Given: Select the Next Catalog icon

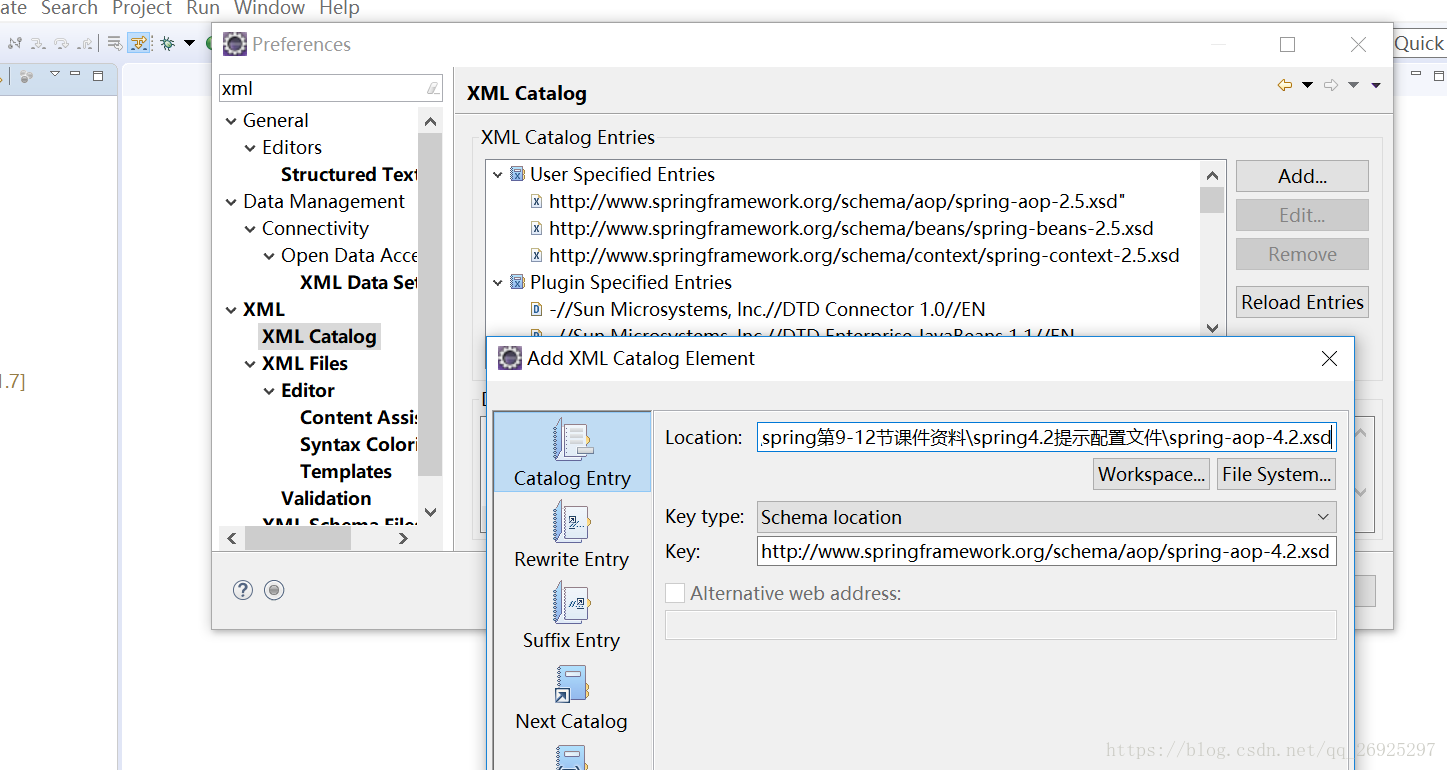Looking at the screenshot, I should click(x=572, y=684).
